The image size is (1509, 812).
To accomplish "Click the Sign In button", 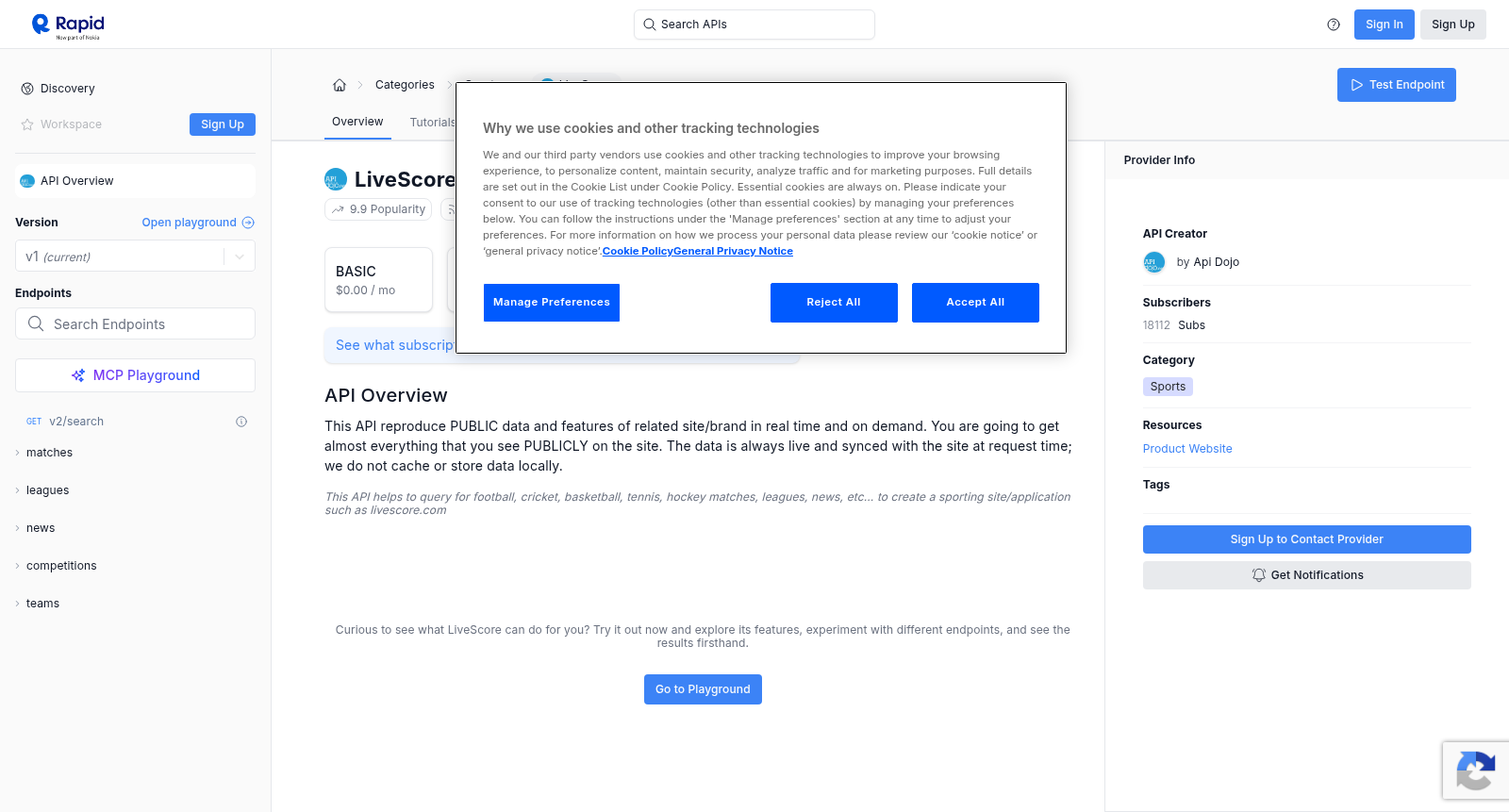I will pos(1385,25).
